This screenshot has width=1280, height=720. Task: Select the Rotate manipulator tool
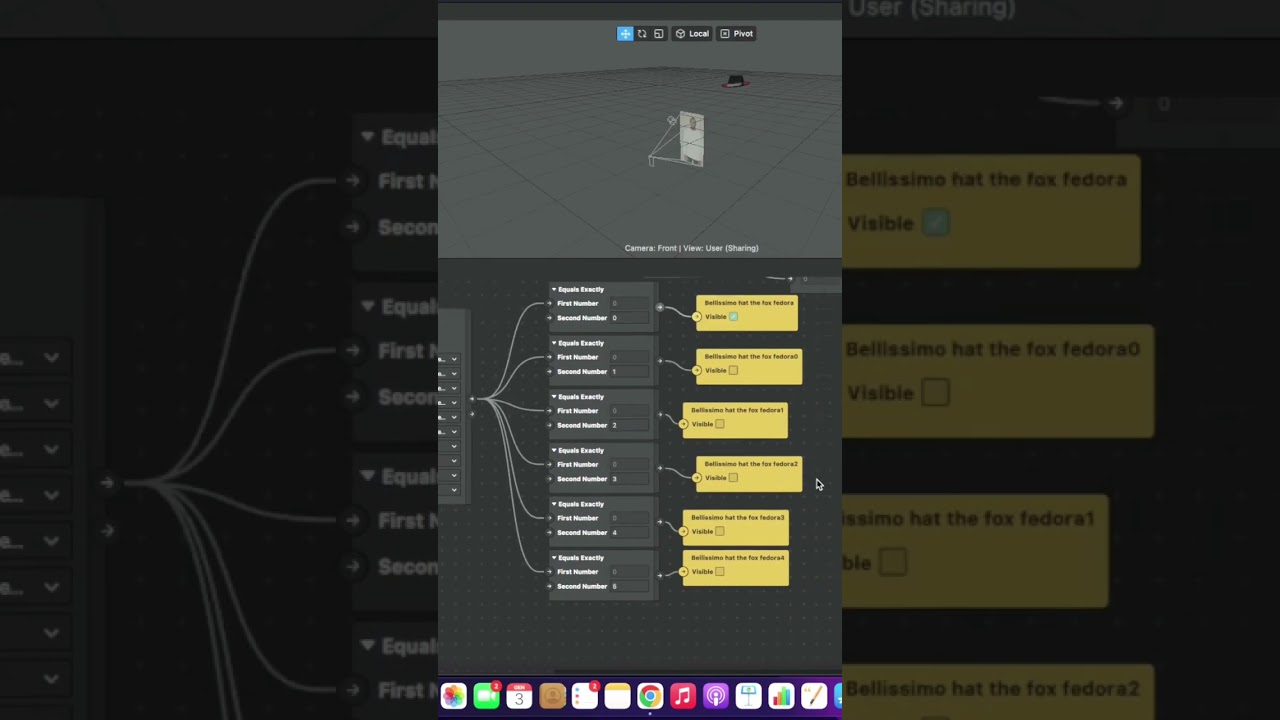tap(642, 34)
